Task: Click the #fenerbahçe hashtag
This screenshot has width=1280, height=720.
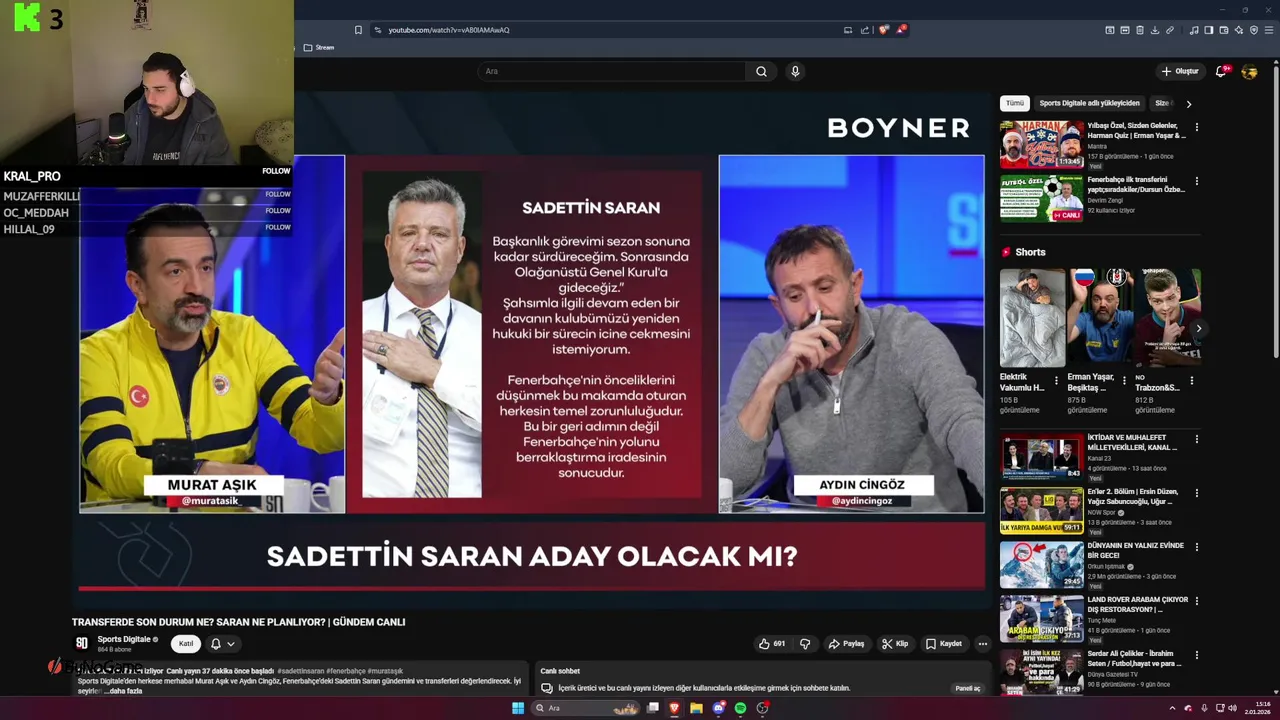Action: pyautogui.click(x=345, y=671)
